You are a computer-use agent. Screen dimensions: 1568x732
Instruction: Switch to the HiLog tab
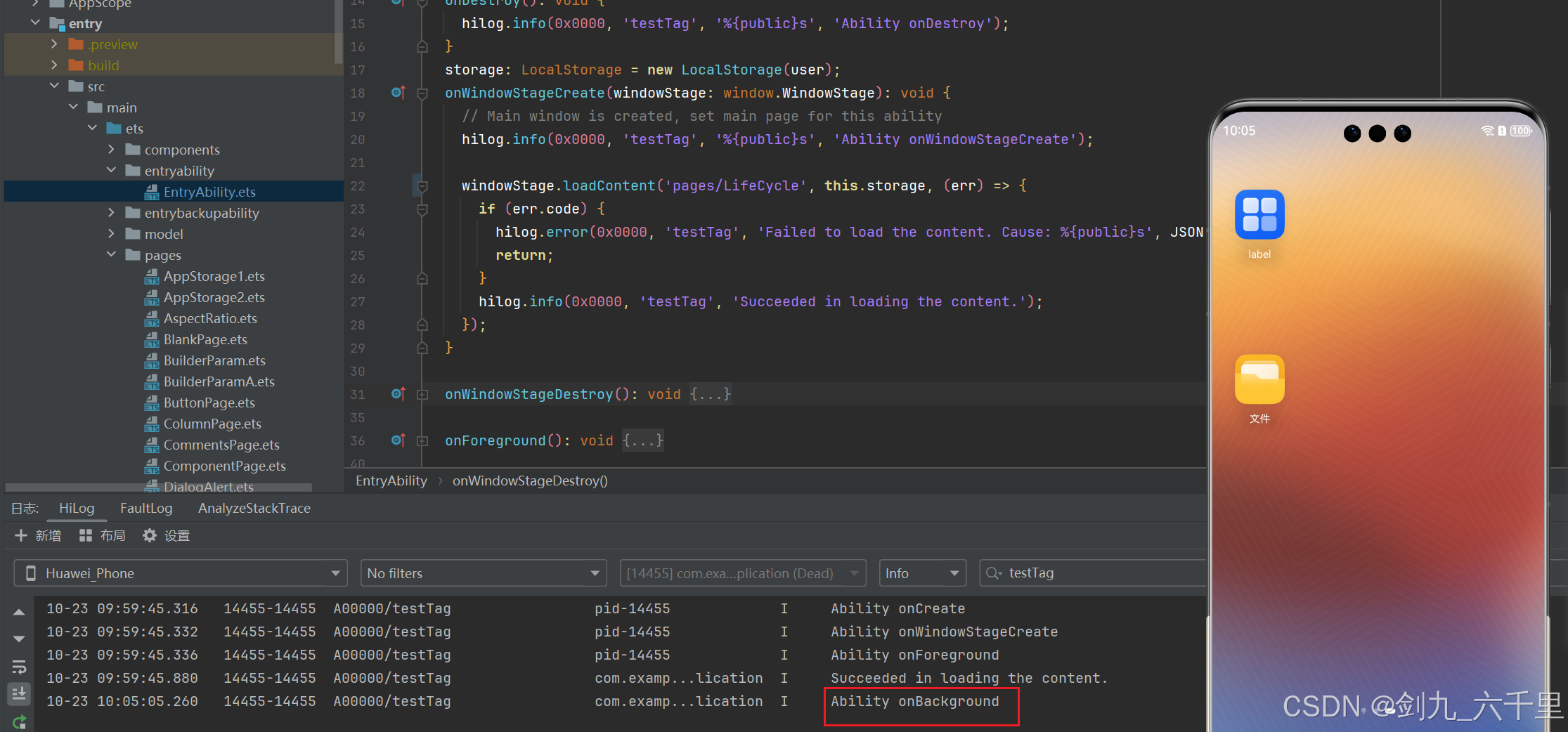(77, 508)
